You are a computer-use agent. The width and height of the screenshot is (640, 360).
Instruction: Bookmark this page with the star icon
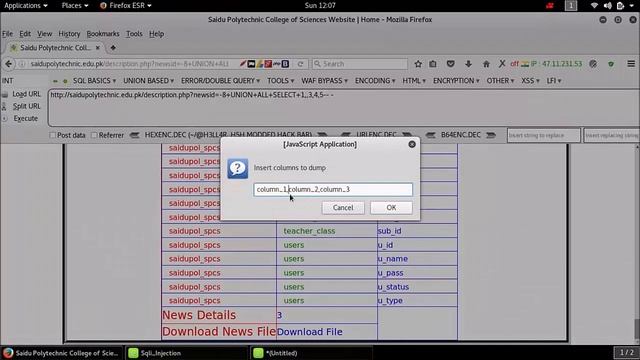coord(418,64)
